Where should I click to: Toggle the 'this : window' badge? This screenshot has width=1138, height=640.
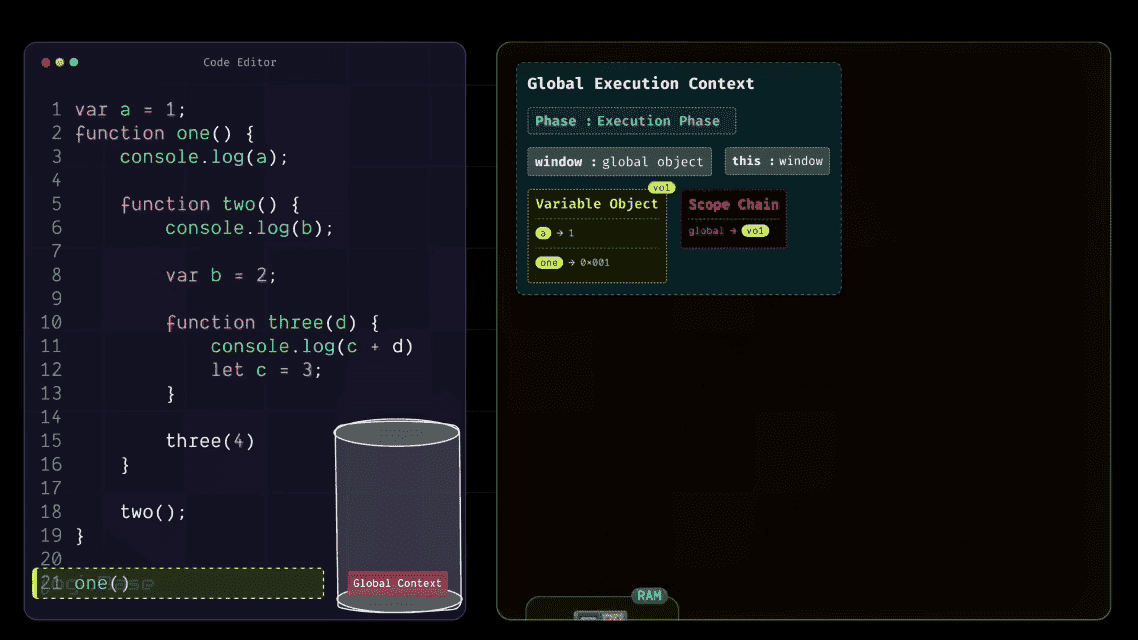[x=777, y=161]
